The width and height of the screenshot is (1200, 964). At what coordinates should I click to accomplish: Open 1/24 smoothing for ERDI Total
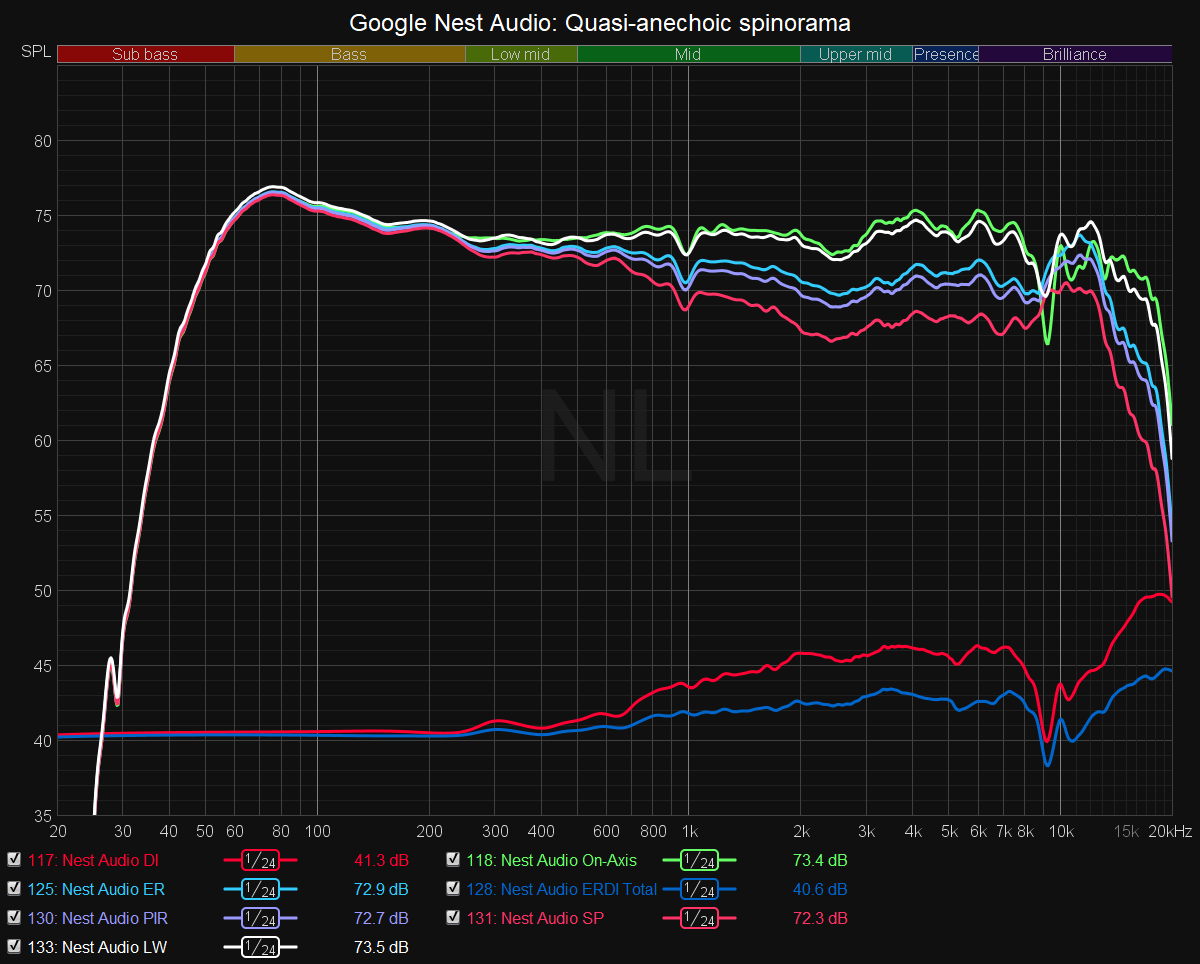point(700,889)
